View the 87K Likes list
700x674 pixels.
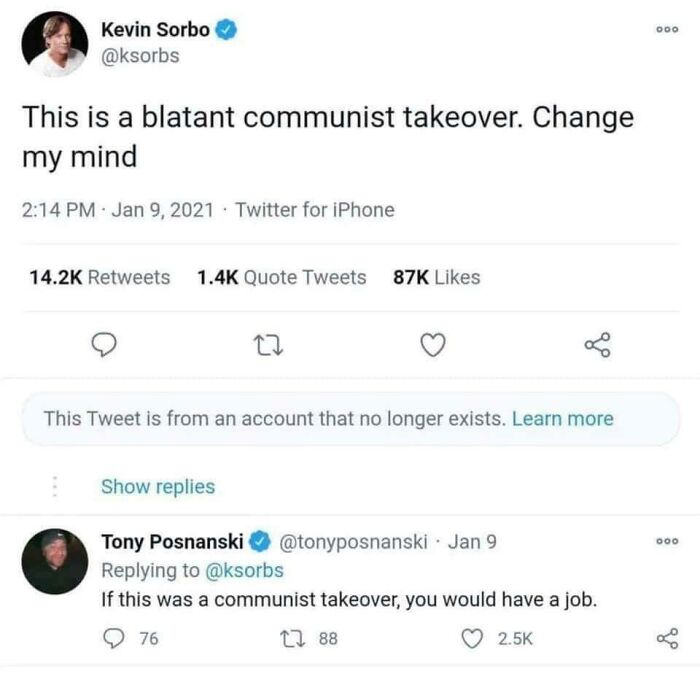[437, 278]
